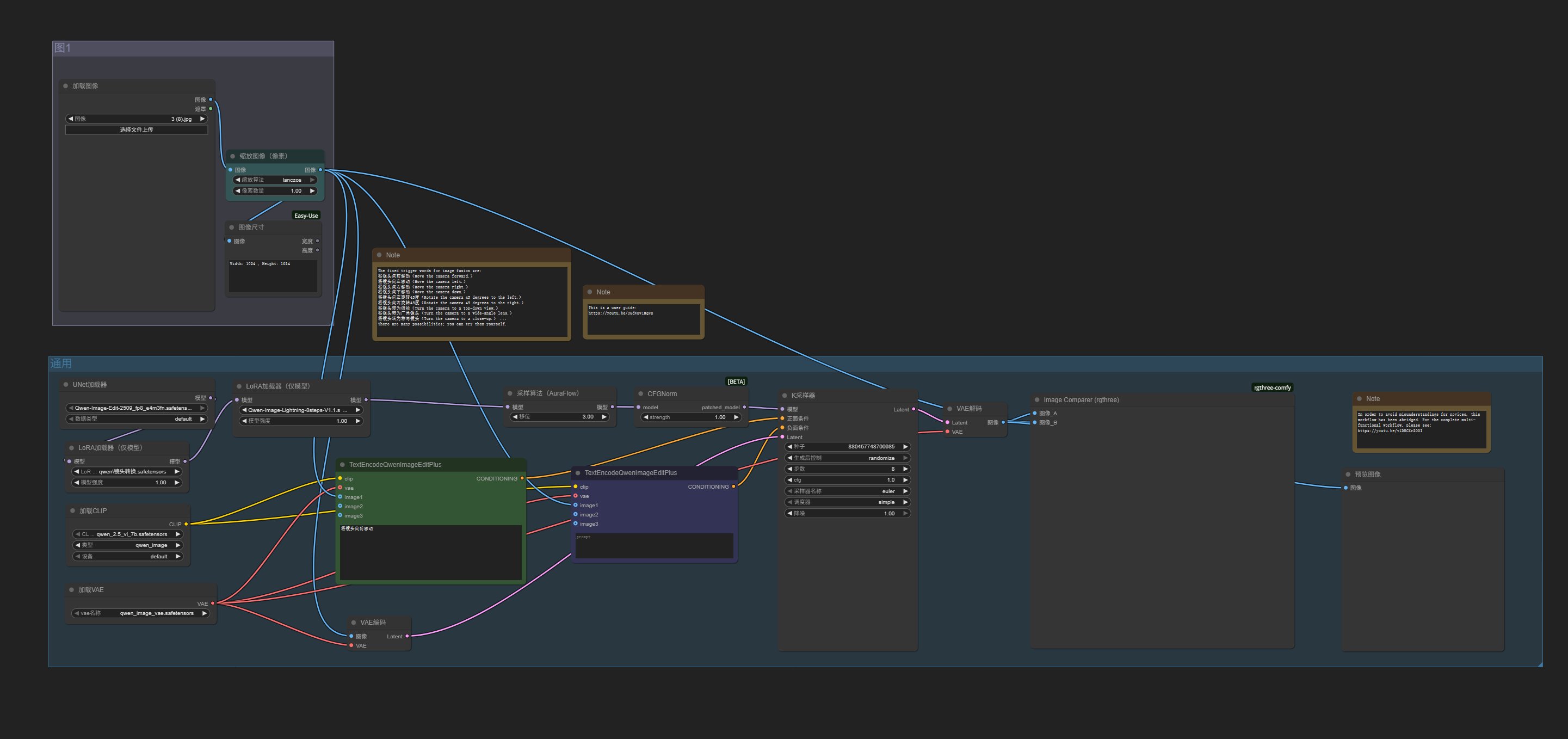The height and width of the screenshot is (739, 1568).
Task: Click the decrease arrow on cfg widget
Action: tap(789, 479)
